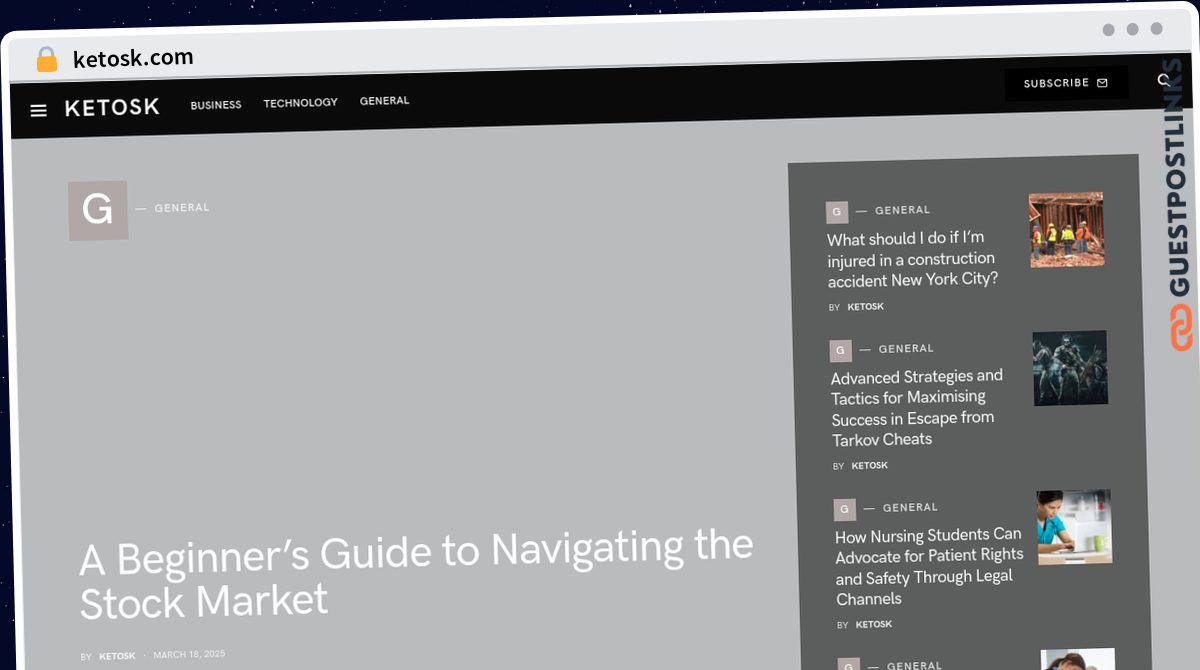Open the General menu item

(385, 101)
